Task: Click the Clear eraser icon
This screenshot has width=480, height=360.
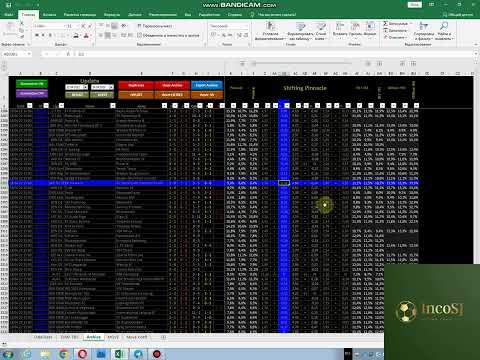Action: point(386,37)
